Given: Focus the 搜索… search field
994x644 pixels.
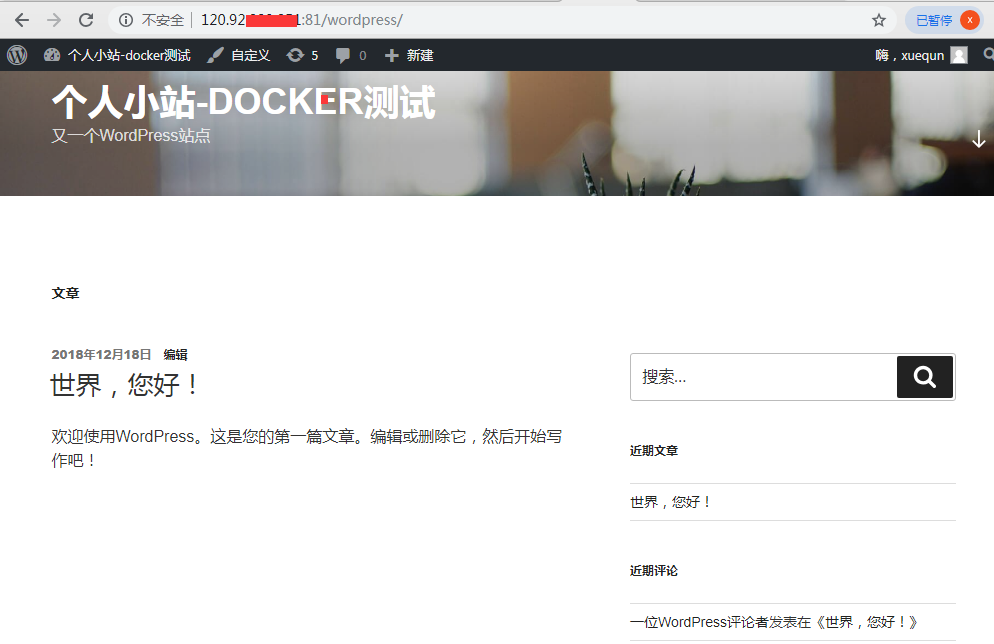Looking at the screenshot, I should pos(763,377).
